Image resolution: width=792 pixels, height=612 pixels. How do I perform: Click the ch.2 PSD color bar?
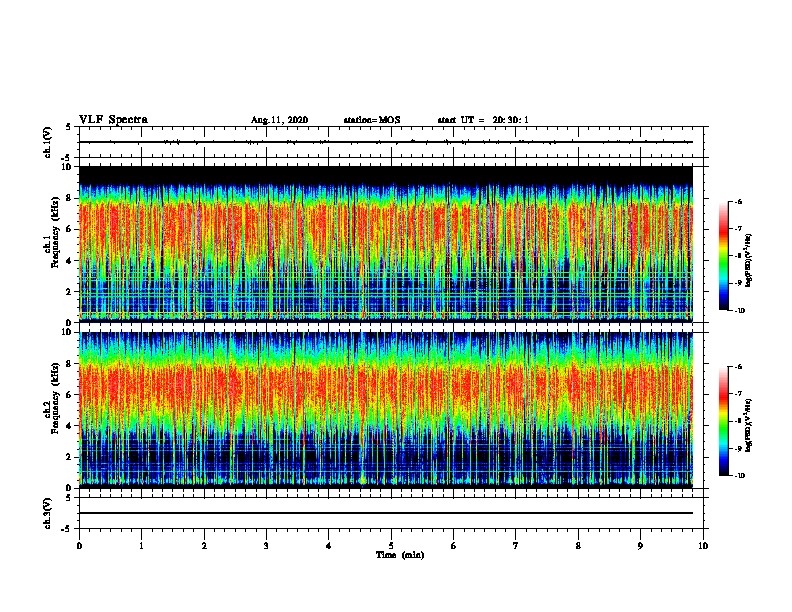[x=724, y=421]
